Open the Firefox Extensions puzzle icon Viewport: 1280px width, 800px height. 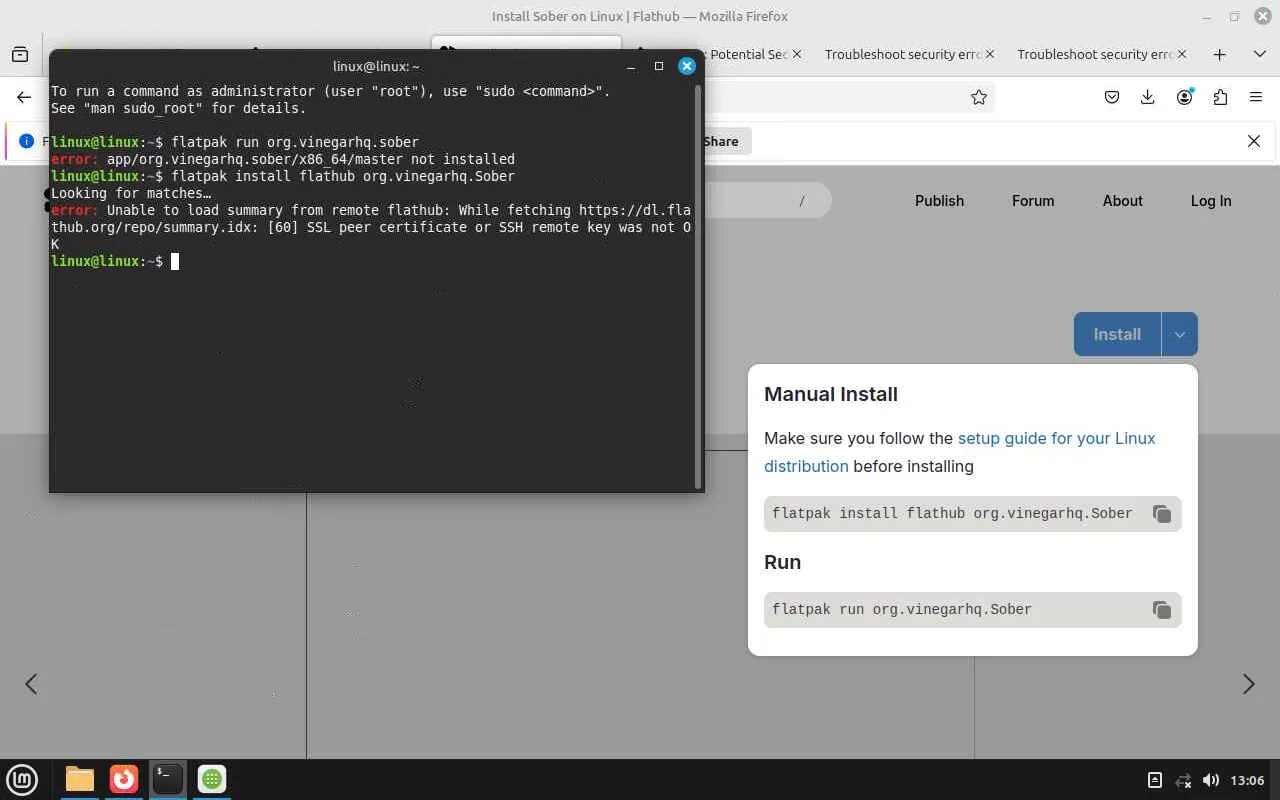(1220, 97)
